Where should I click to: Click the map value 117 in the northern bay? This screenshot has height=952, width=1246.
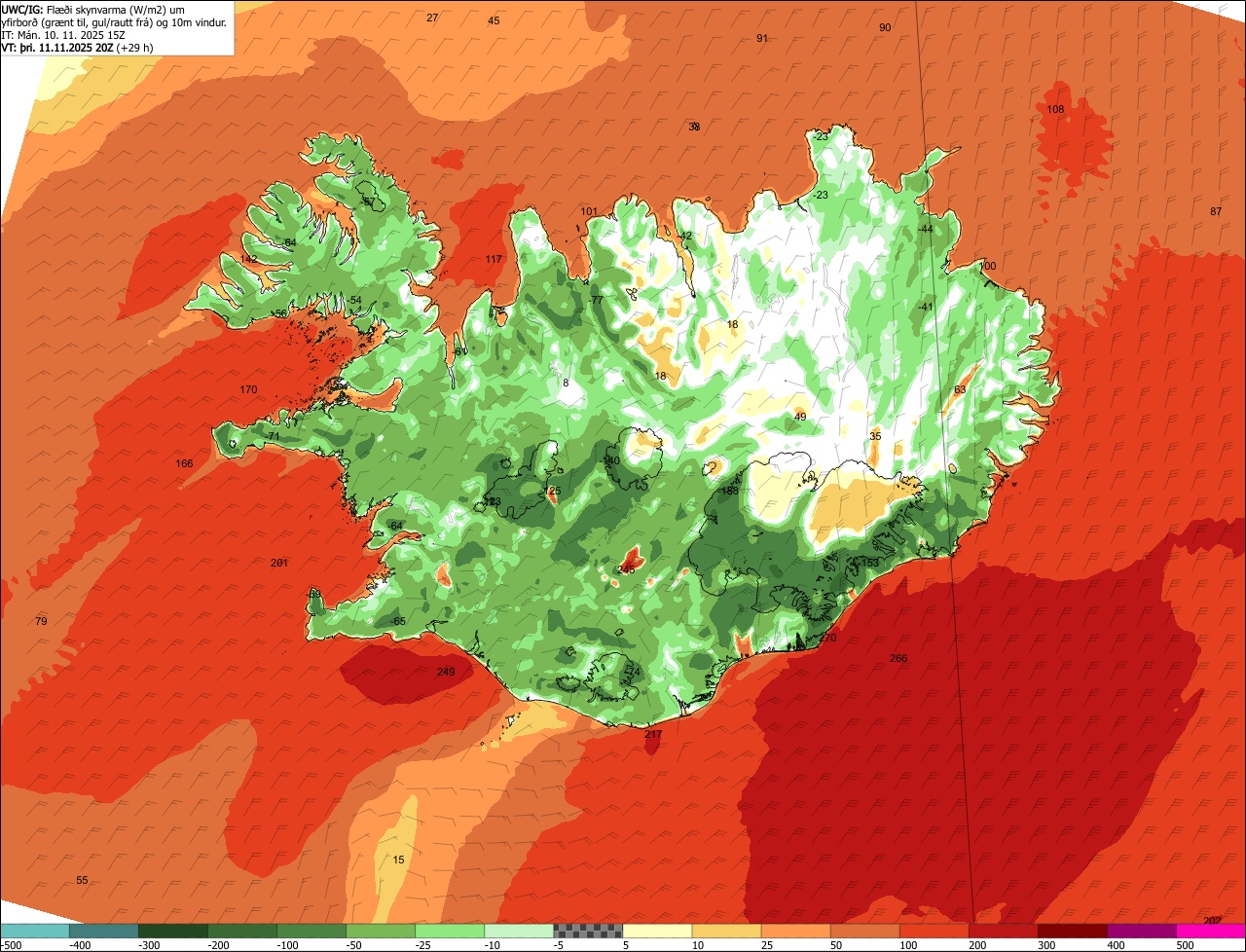(x=494, y=259)
